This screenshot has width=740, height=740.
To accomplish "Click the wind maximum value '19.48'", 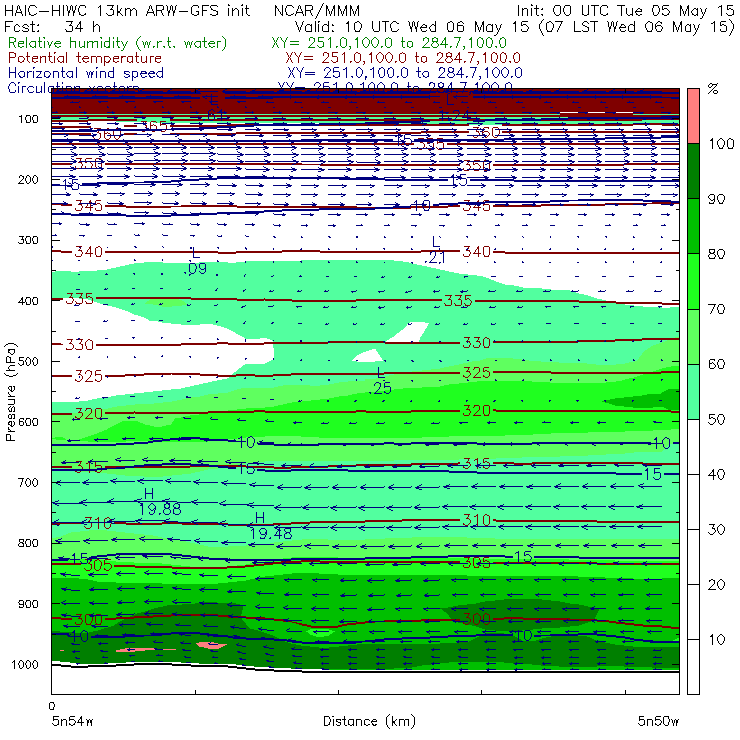I will (271, 534).
